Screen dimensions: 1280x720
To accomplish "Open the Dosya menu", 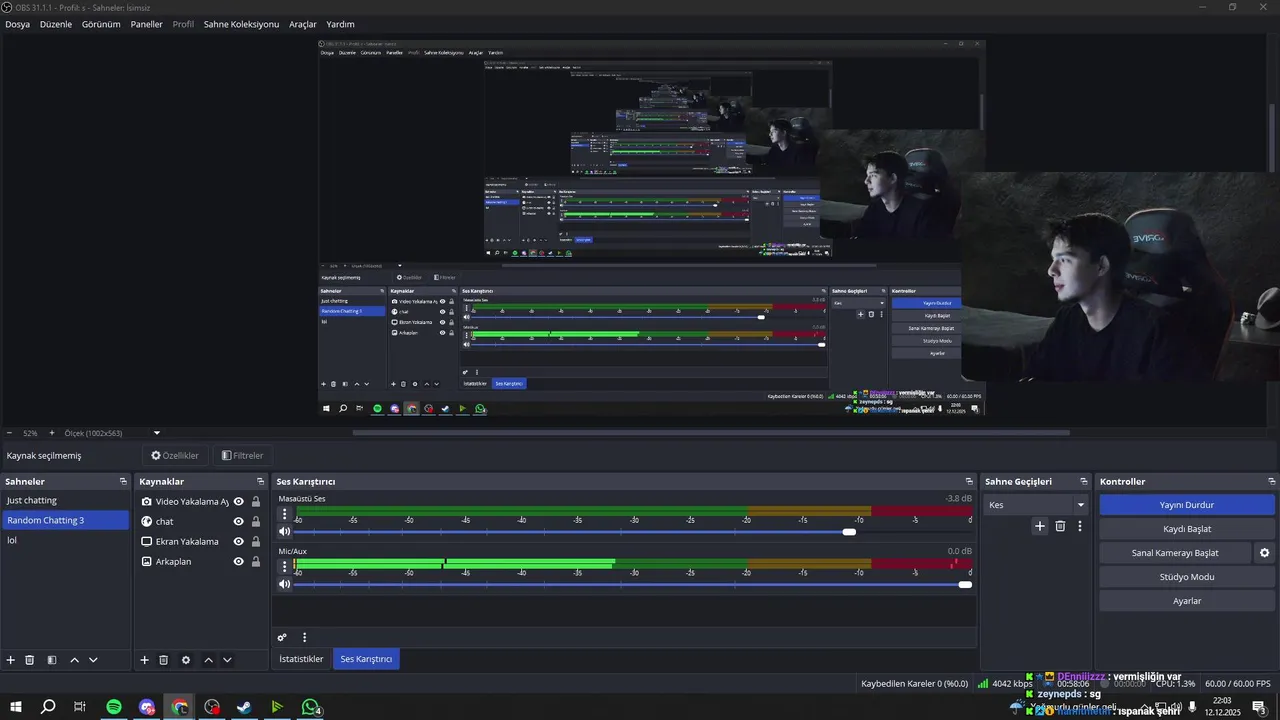I will (17, 24).
